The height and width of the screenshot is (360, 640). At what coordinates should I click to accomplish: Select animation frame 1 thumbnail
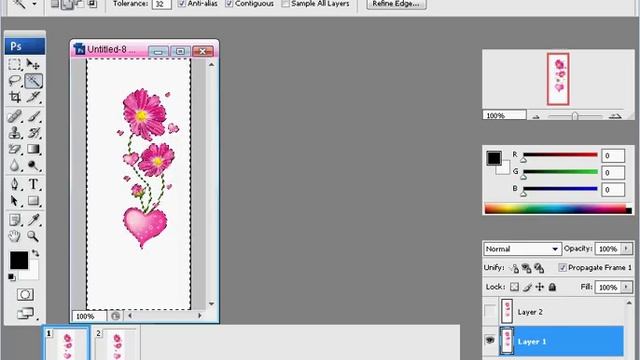[67, 344]
